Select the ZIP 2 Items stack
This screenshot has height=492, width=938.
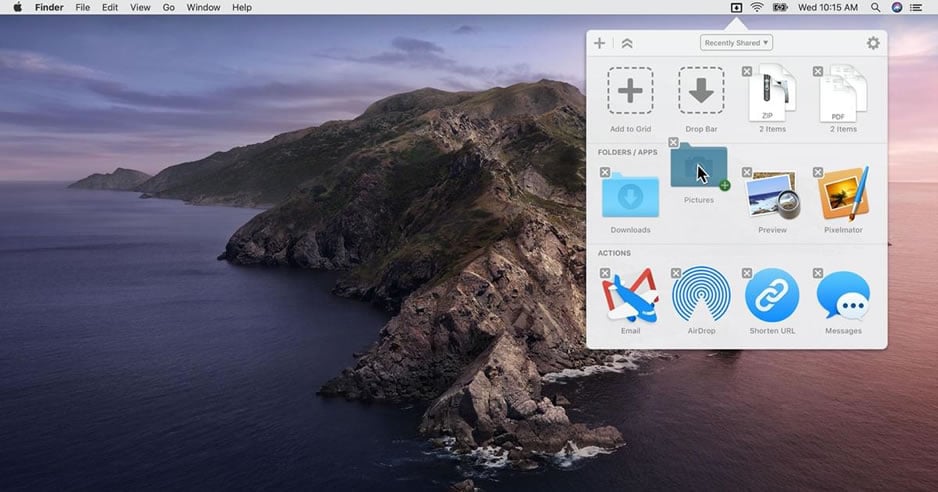(x=772, y=93)
